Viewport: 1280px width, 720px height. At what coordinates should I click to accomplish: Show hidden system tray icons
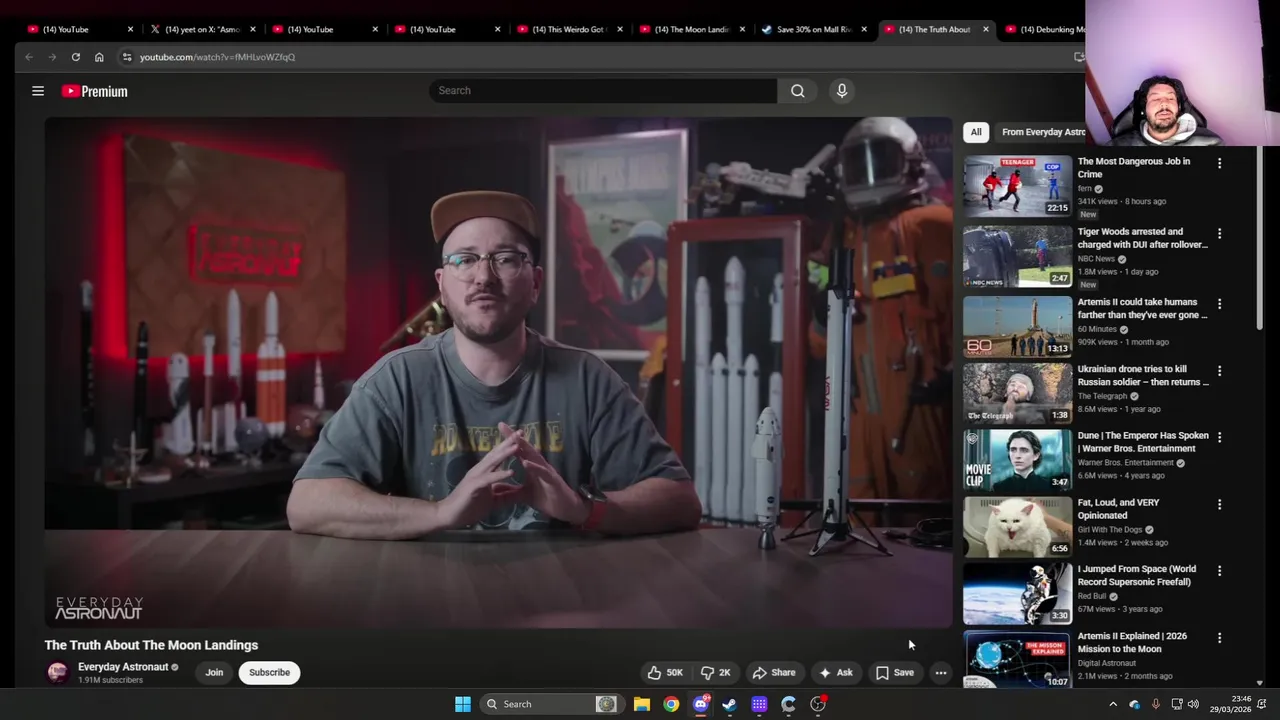click(x=1113, y=704)
